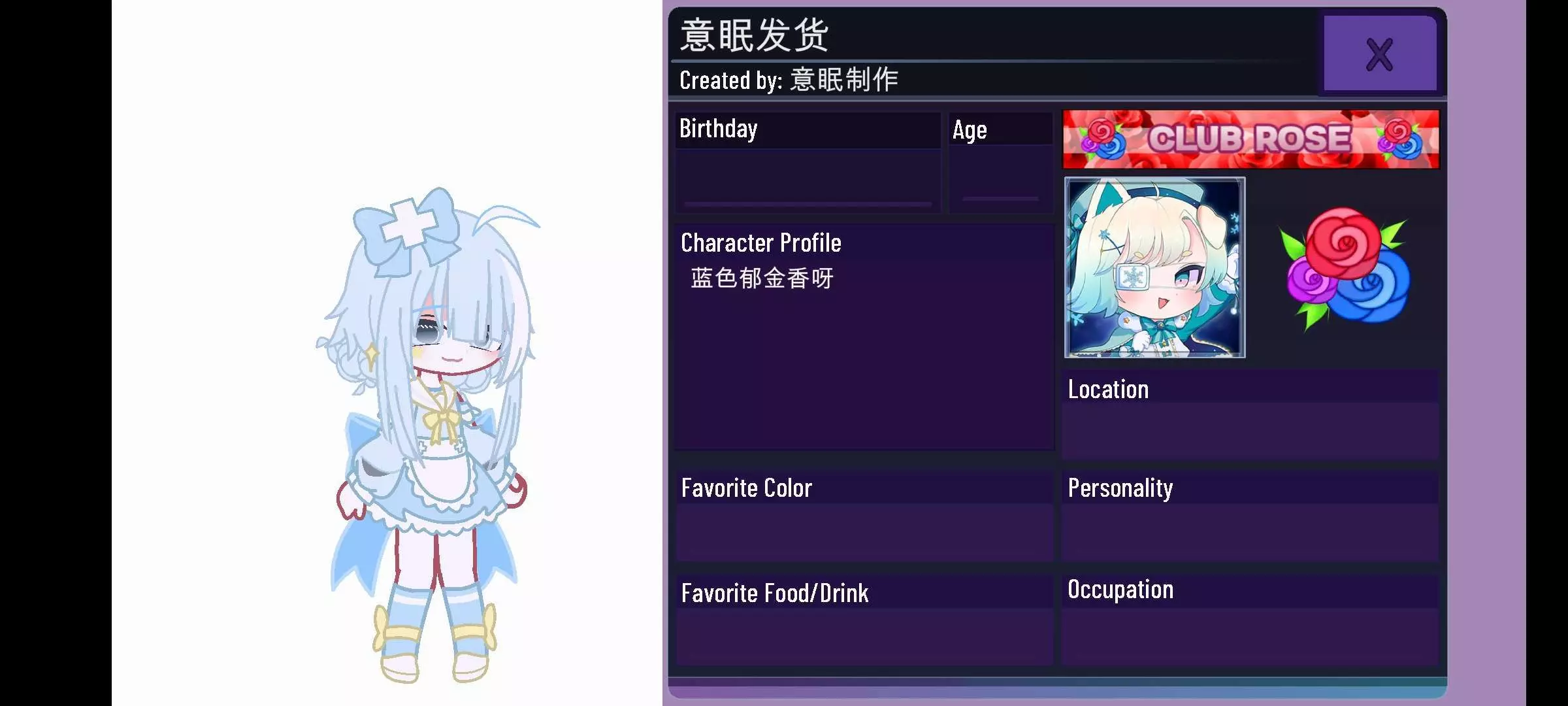Close the character profile panel
Image resolution: width=1568 pixels, height=706 pixels.
pos(1380,54)
